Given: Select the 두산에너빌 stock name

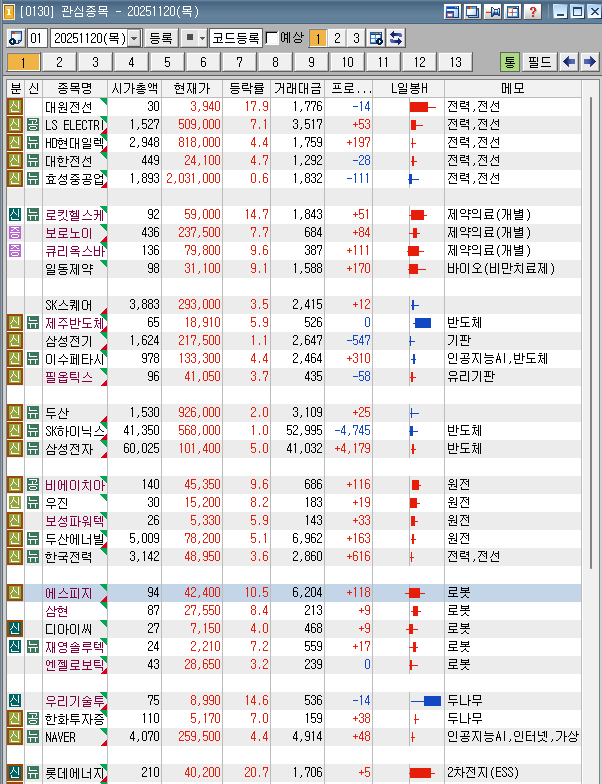Looking at the screenshot, I should click(x=74, y=538).
